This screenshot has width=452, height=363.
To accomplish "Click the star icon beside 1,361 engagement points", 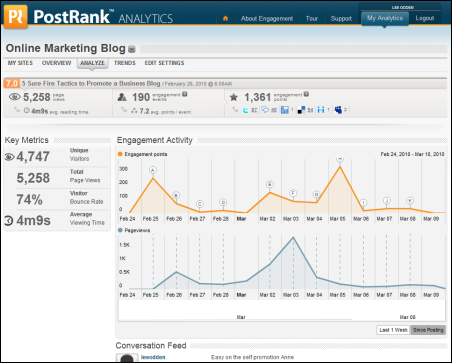I will coord(234,97).
